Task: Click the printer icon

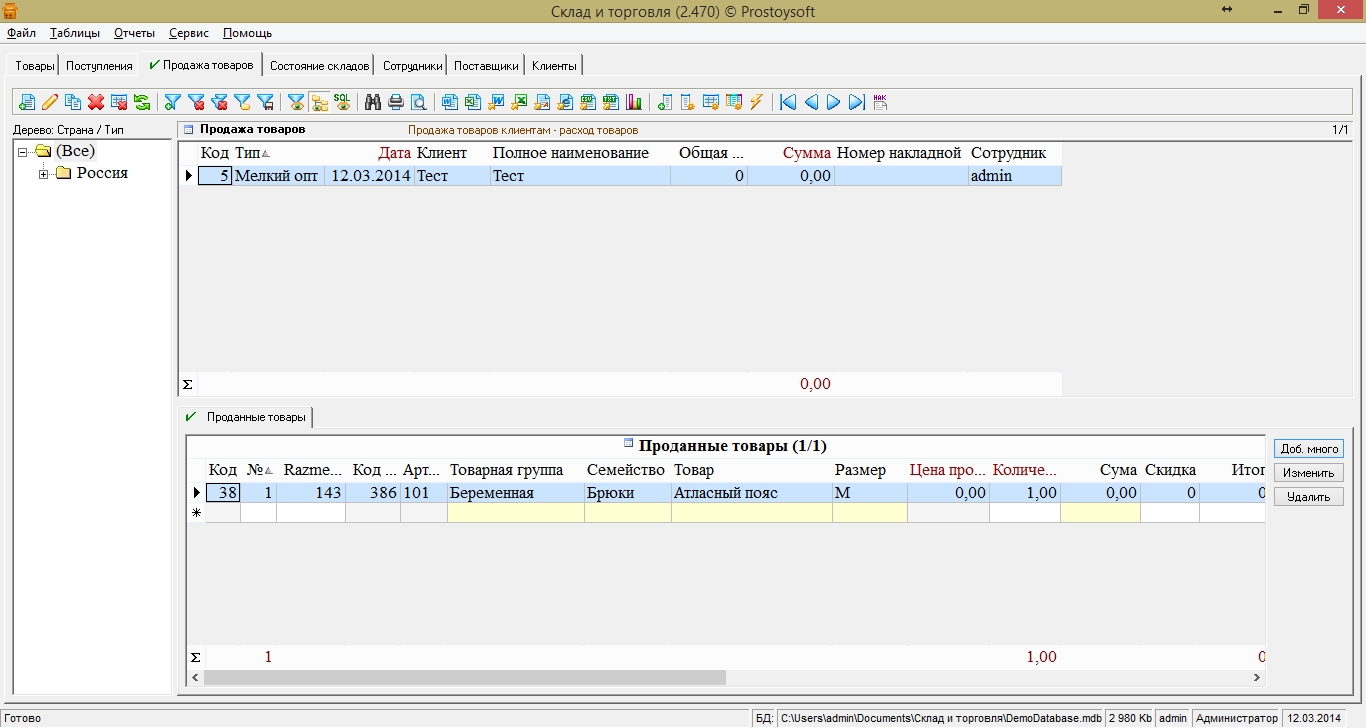Action: click(x=395, y=102)
